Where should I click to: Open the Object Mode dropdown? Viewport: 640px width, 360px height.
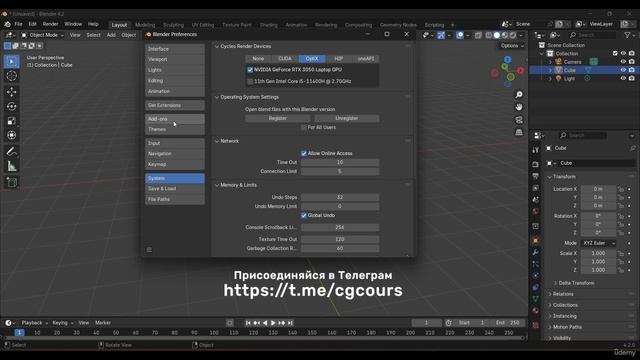(42, 35)
